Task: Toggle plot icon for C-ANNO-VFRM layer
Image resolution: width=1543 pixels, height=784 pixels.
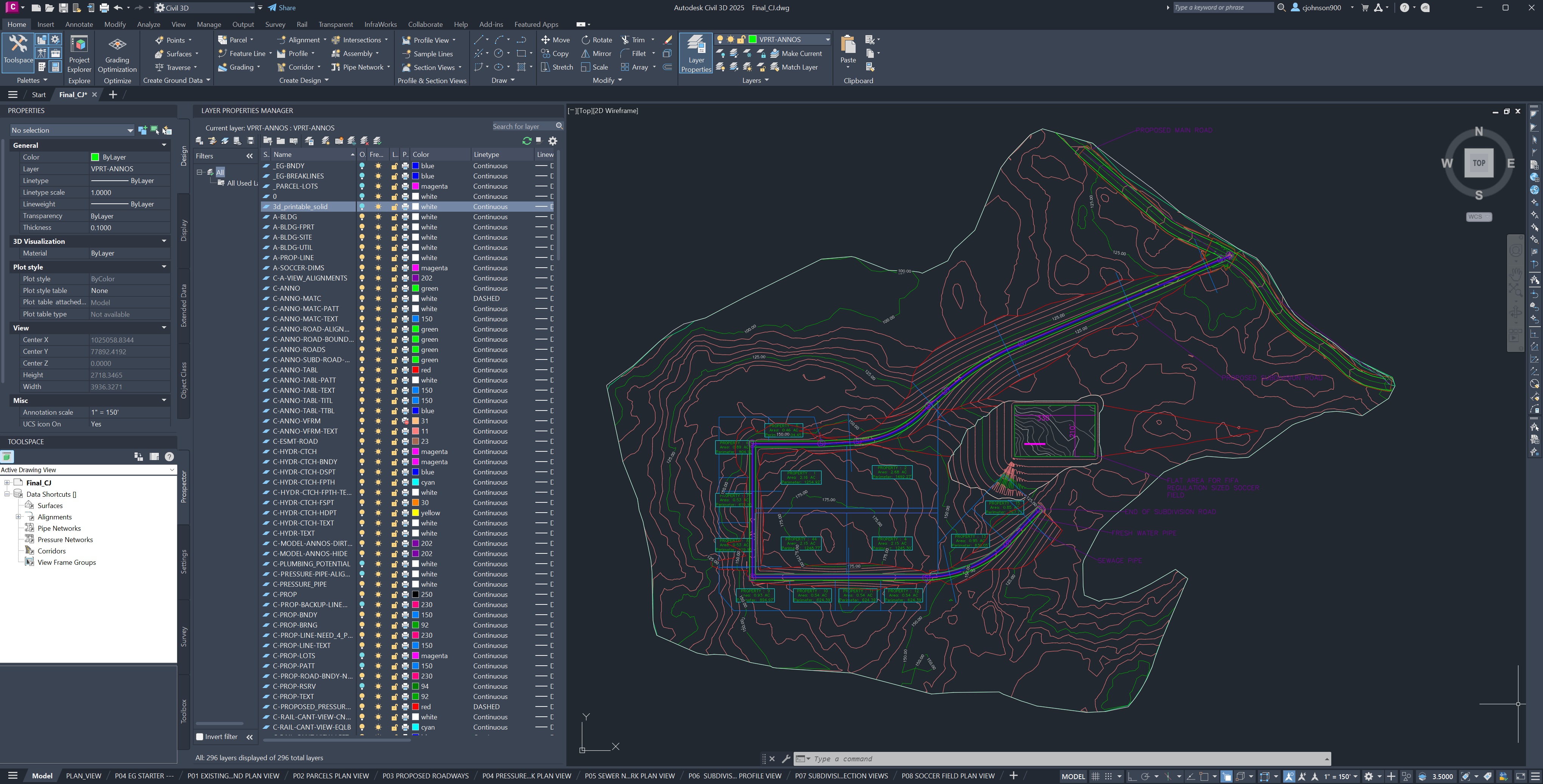Action: pyautogui.click(x=405, y=421)
